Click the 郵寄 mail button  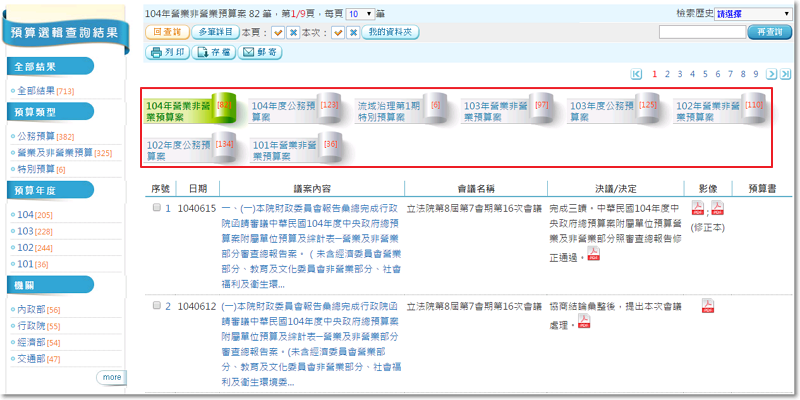point(259,51)
